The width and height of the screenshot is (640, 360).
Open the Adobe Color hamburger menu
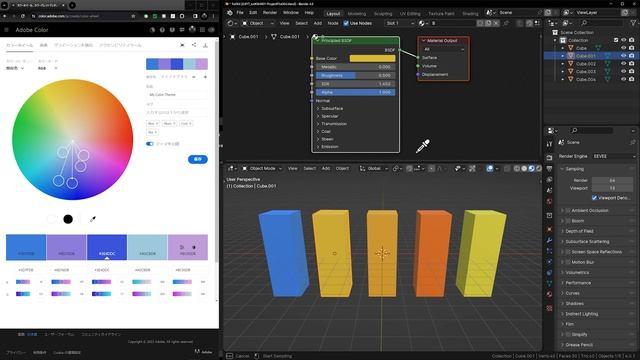tap(6, 30)
